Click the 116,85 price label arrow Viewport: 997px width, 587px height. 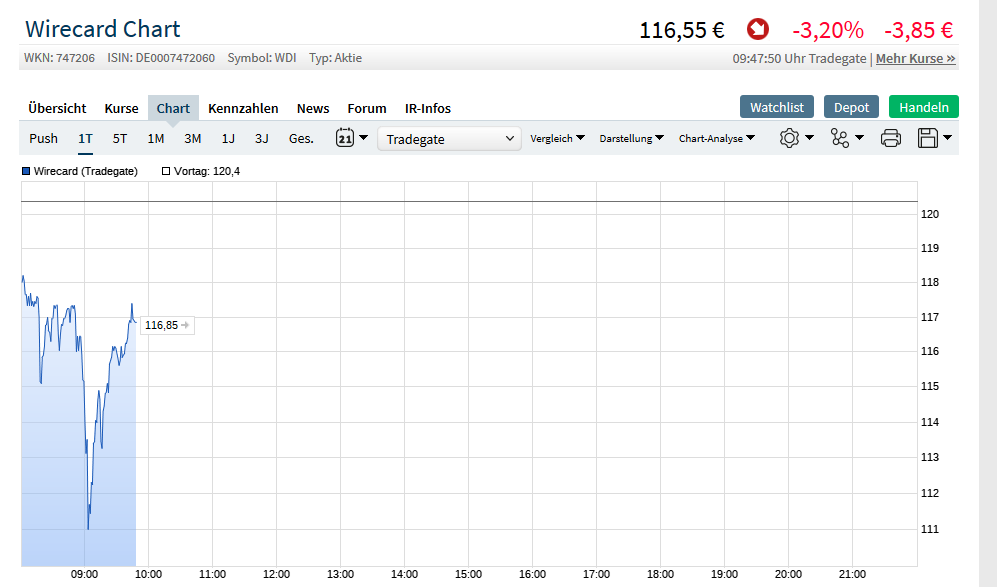185,325
